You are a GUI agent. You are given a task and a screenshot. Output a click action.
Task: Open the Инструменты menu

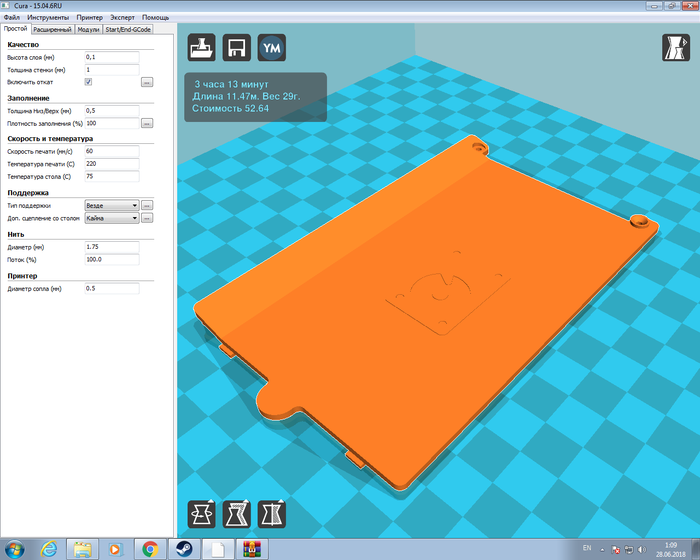[48, 18]
